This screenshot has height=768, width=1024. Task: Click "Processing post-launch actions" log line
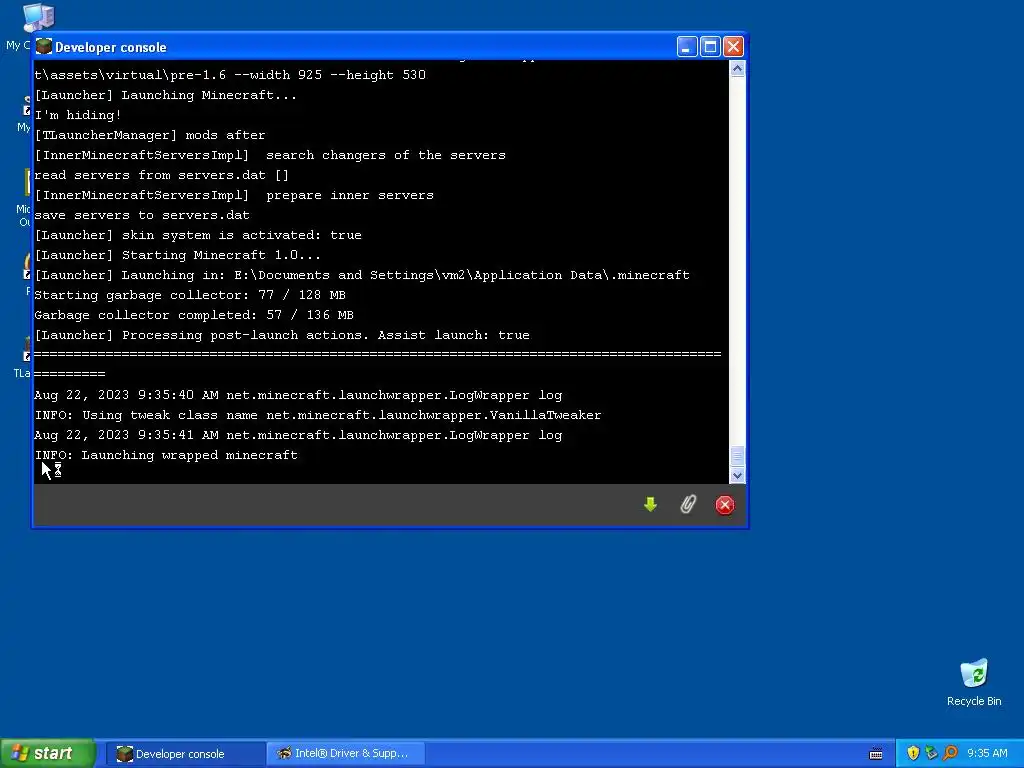[x=282, y=335]
